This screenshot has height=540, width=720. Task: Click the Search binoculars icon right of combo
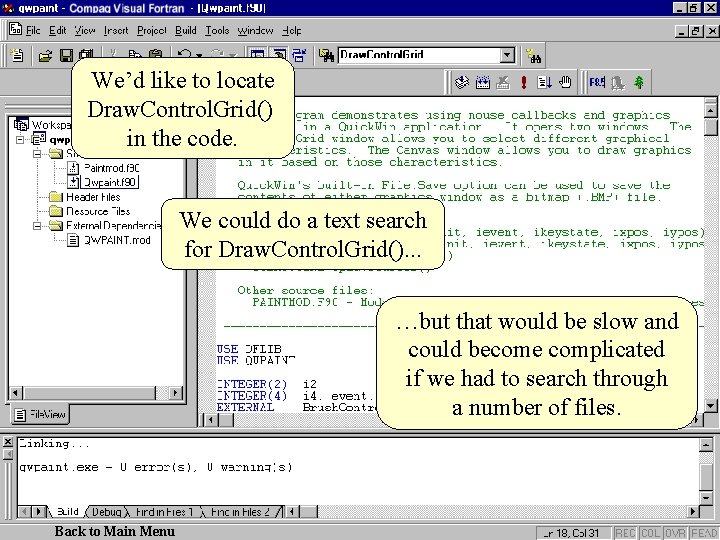click(534, 56)
